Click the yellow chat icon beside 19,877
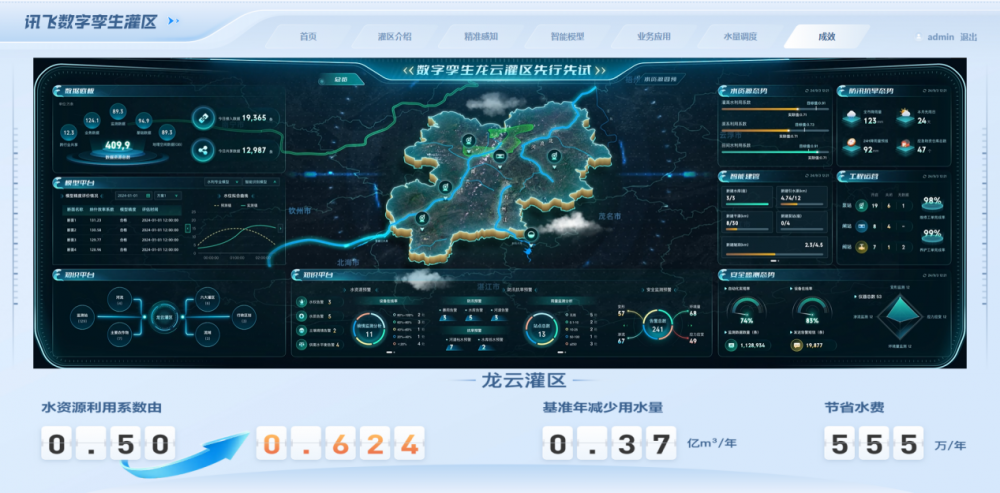Image resolution: width=1000 pixels, height=493 pixels. point(796,345)
